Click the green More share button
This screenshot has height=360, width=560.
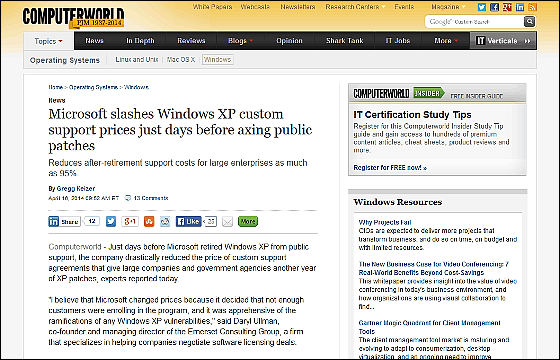[x=248, y=221]
